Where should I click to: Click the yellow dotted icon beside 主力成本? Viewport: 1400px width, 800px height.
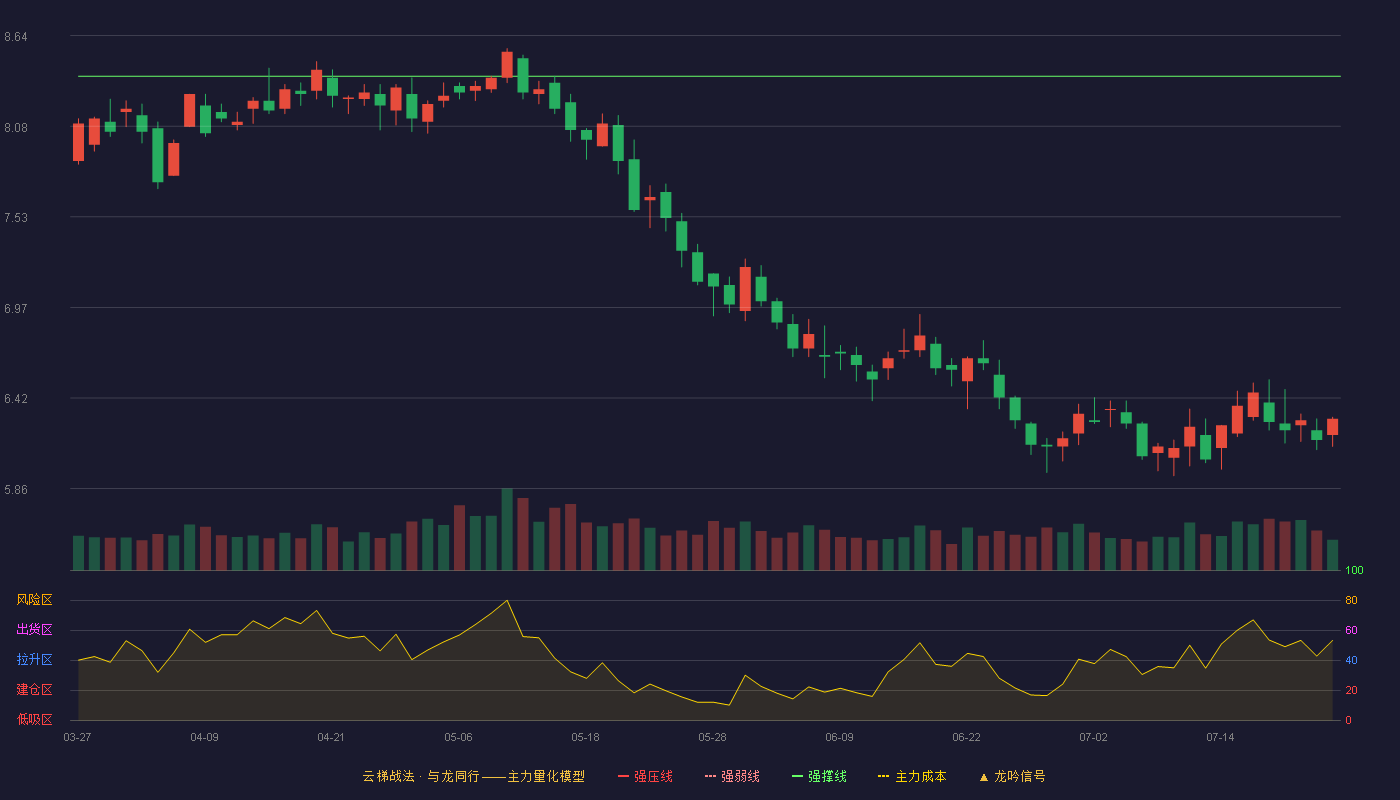tap(884, 776)
